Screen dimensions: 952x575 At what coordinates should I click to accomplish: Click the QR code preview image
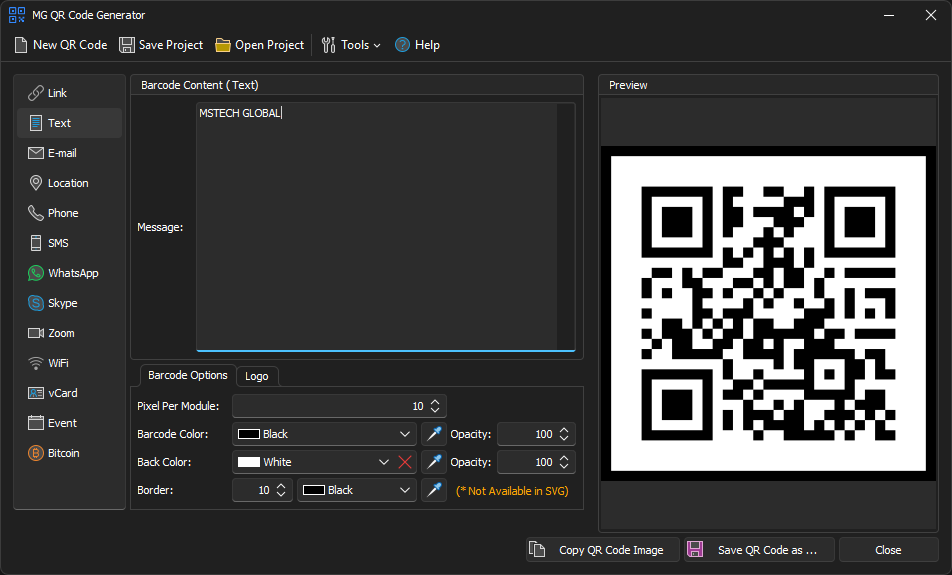768,313
